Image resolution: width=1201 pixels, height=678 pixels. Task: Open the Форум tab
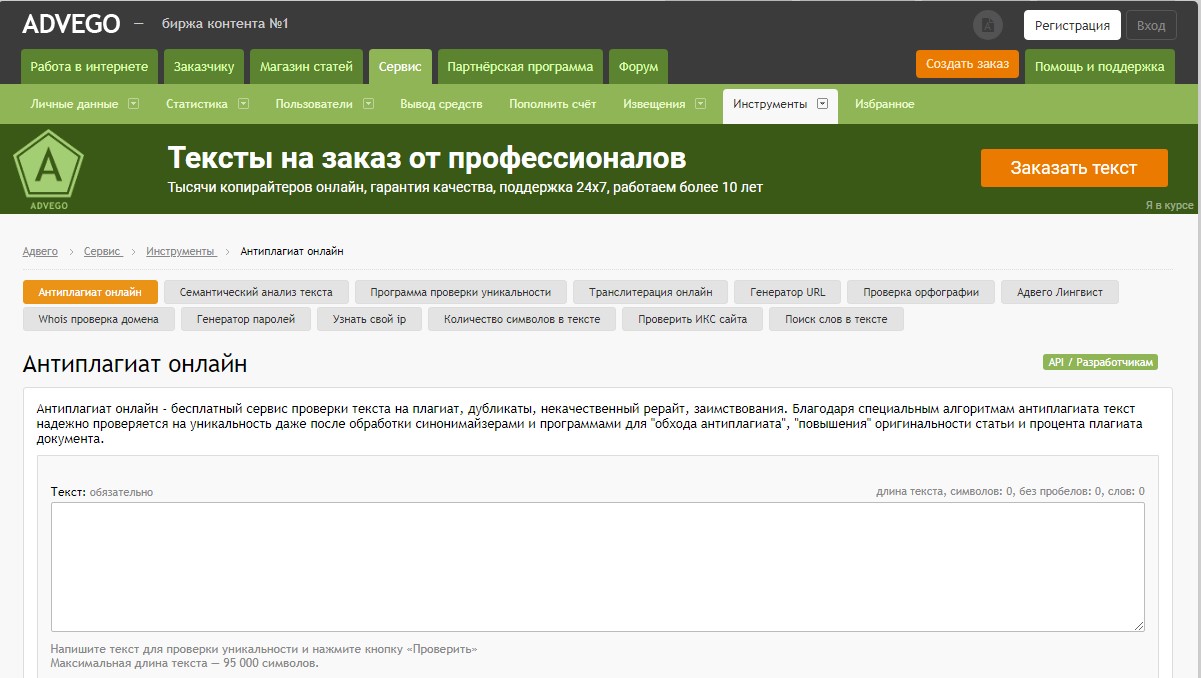638,67
